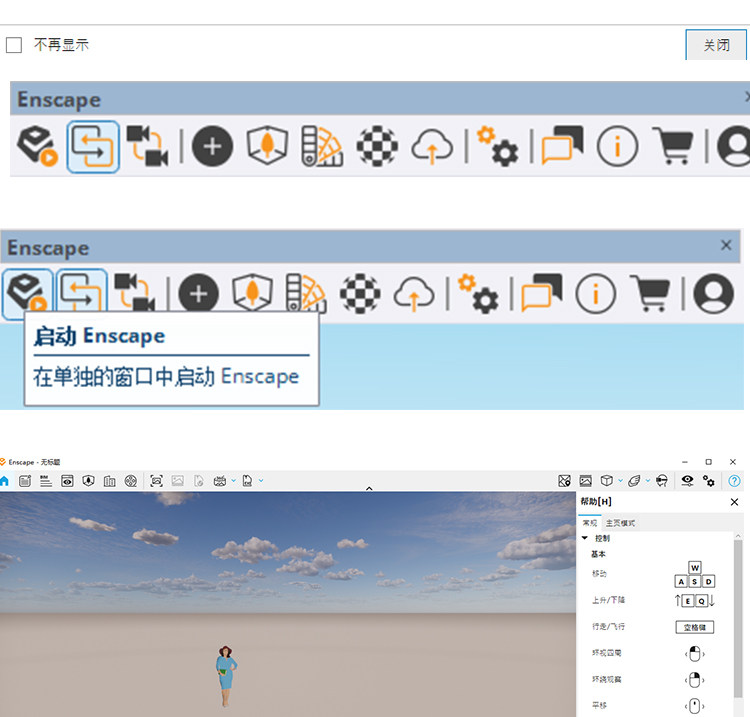
Task: Click the woman figure in the Enscape viewport
Action: 225,675
